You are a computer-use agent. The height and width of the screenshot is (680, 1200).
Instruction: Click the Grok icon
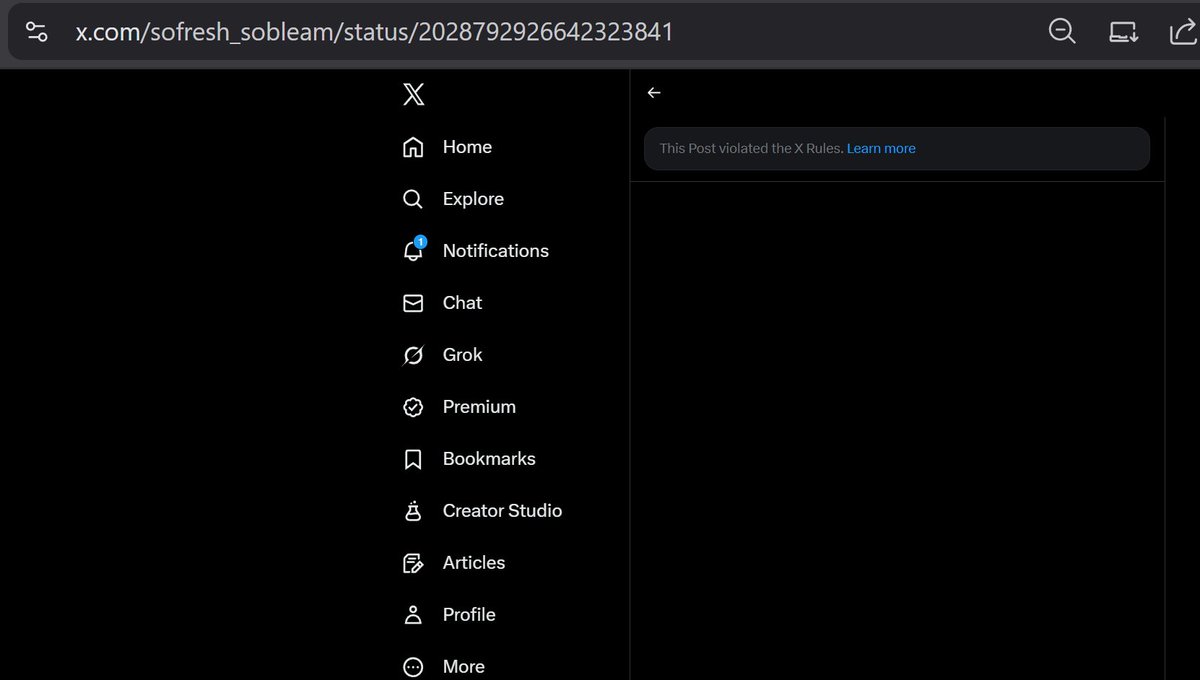pos(413,355)
